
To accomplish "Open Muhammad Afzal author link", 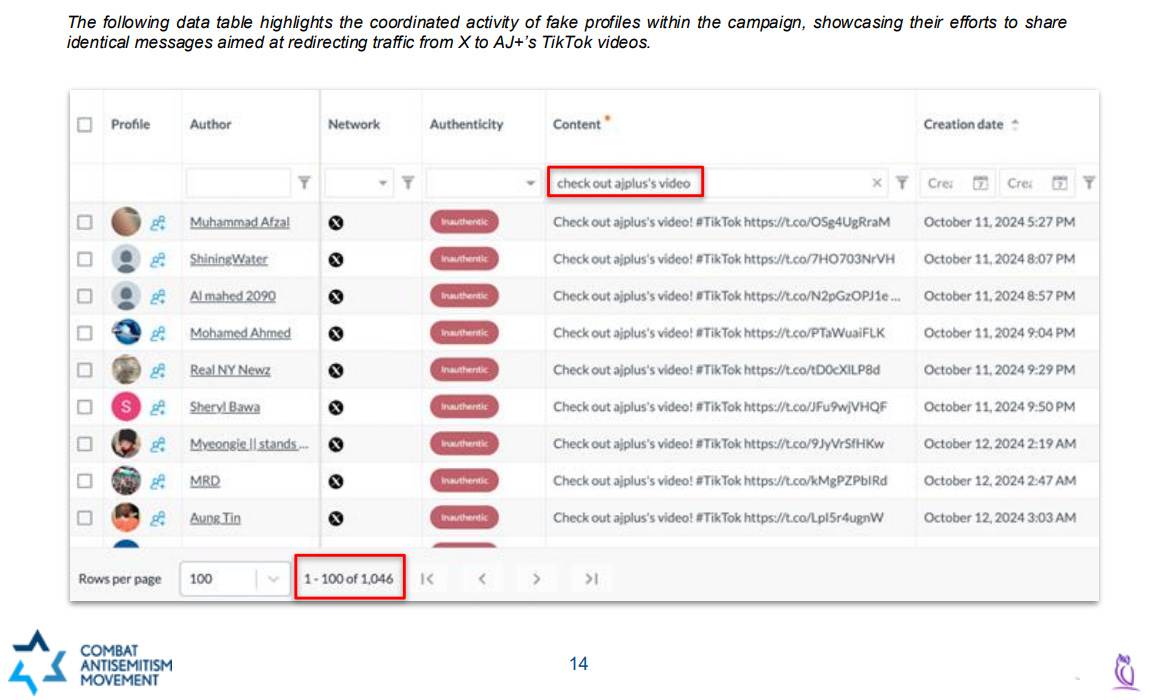I will pyautogui.click(x=240, y=222).
